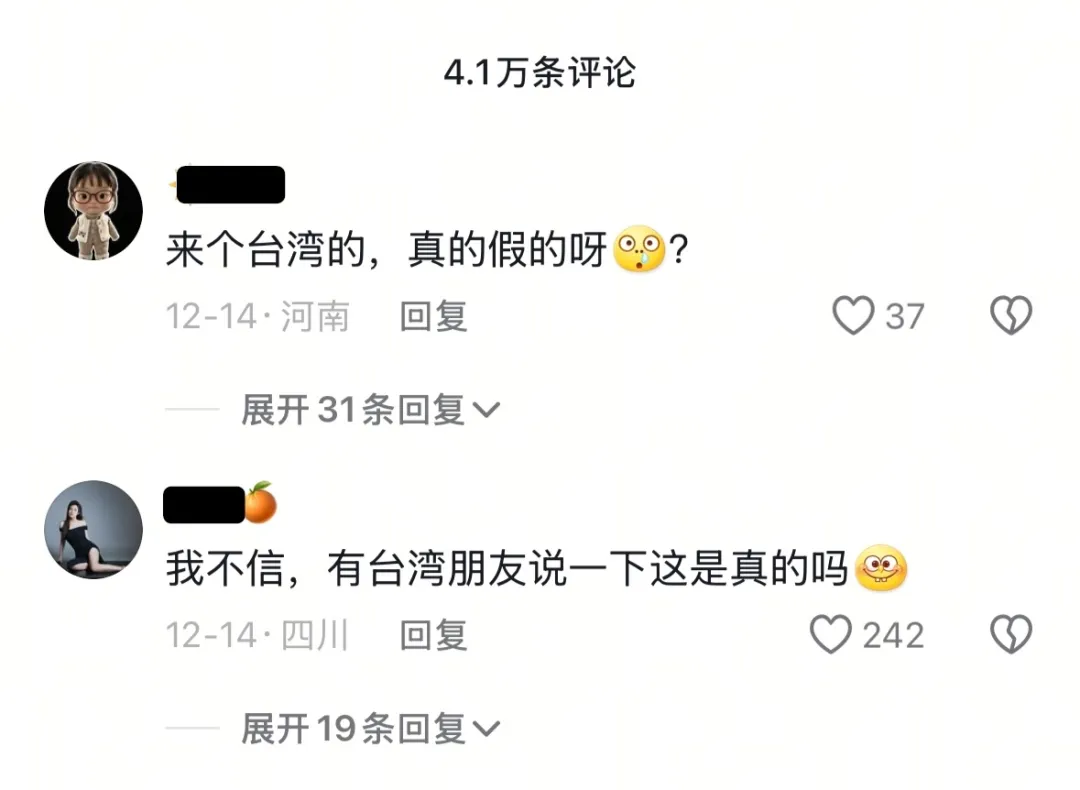Viewport: 1080px width, 790px height.
Task: Expand 展开19条回复 replies
Action: pos(370,729)
